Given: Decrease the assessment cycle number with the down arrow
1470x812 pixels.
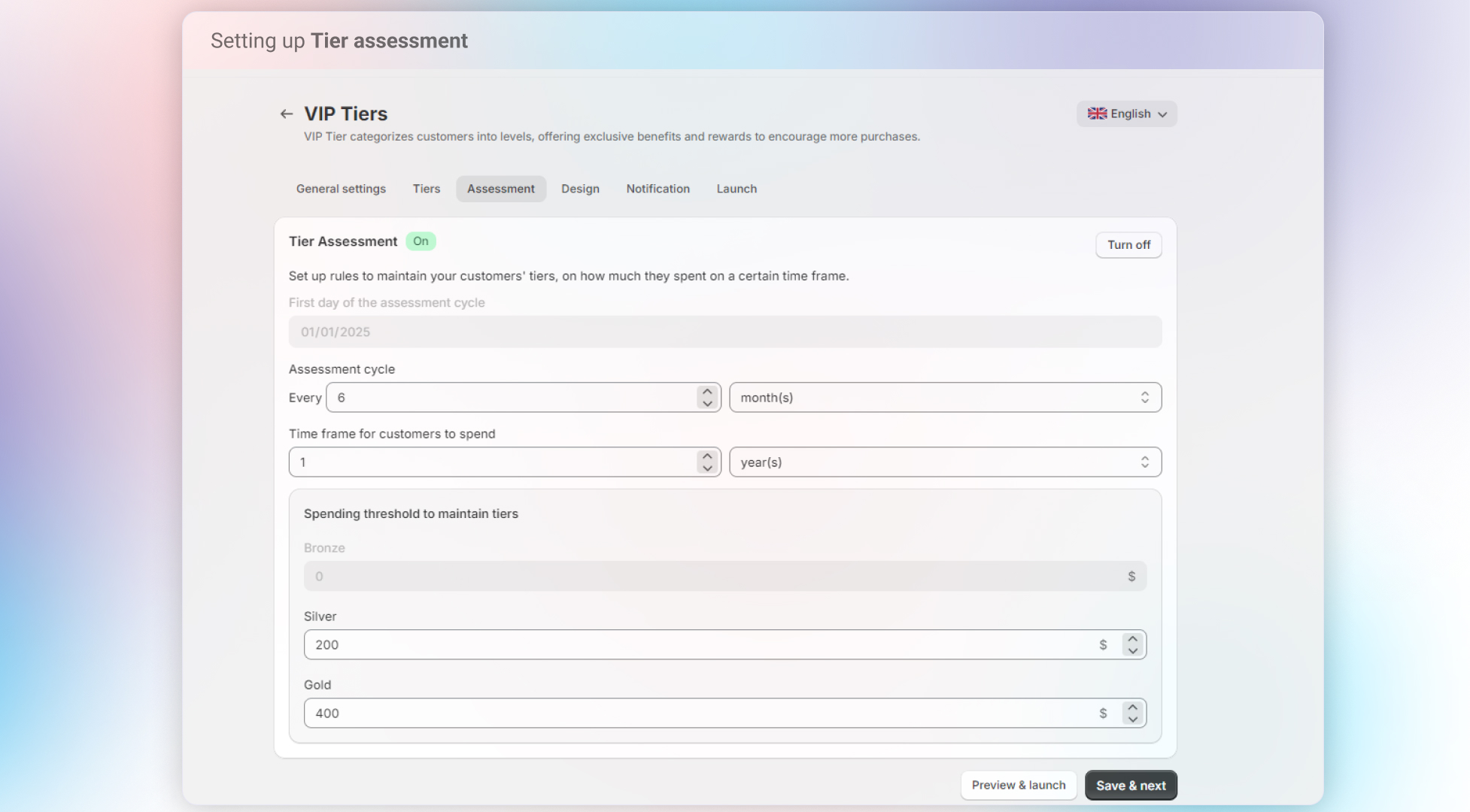Looking at the screenshot, I should click(x=707, y=404).
